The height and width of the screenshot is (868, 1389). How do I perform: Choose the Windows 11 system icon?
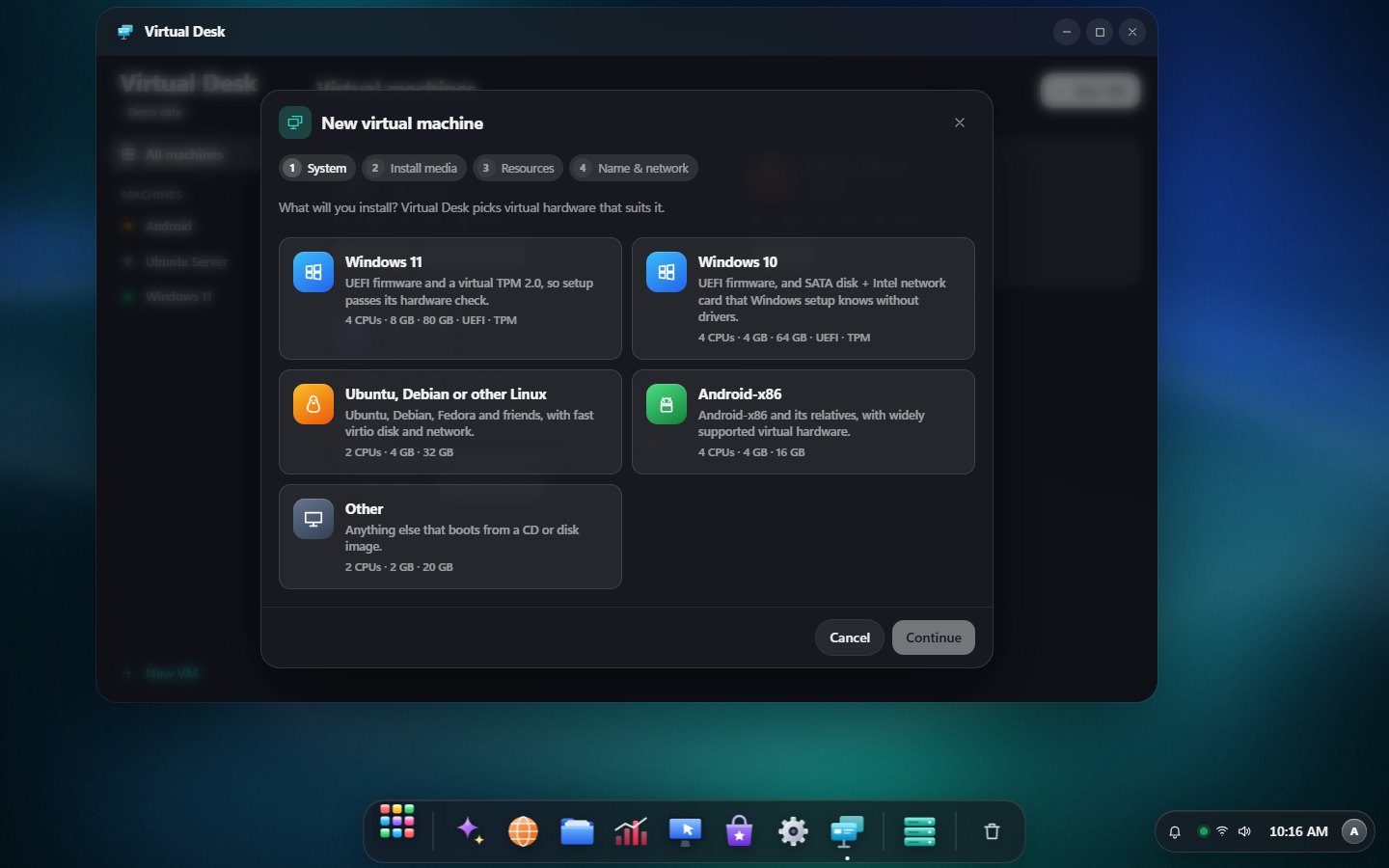[313, 272]
